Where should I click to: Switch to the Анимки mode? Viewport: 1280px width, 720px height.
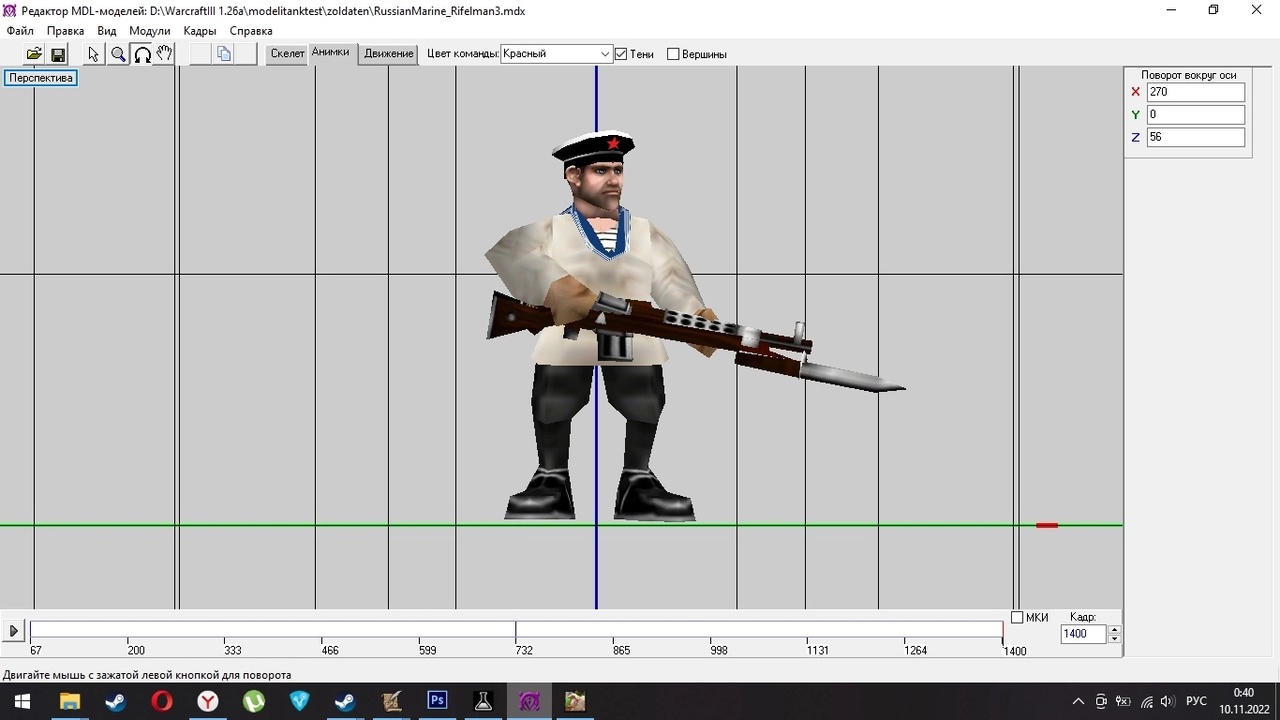(x=331, y=52)
